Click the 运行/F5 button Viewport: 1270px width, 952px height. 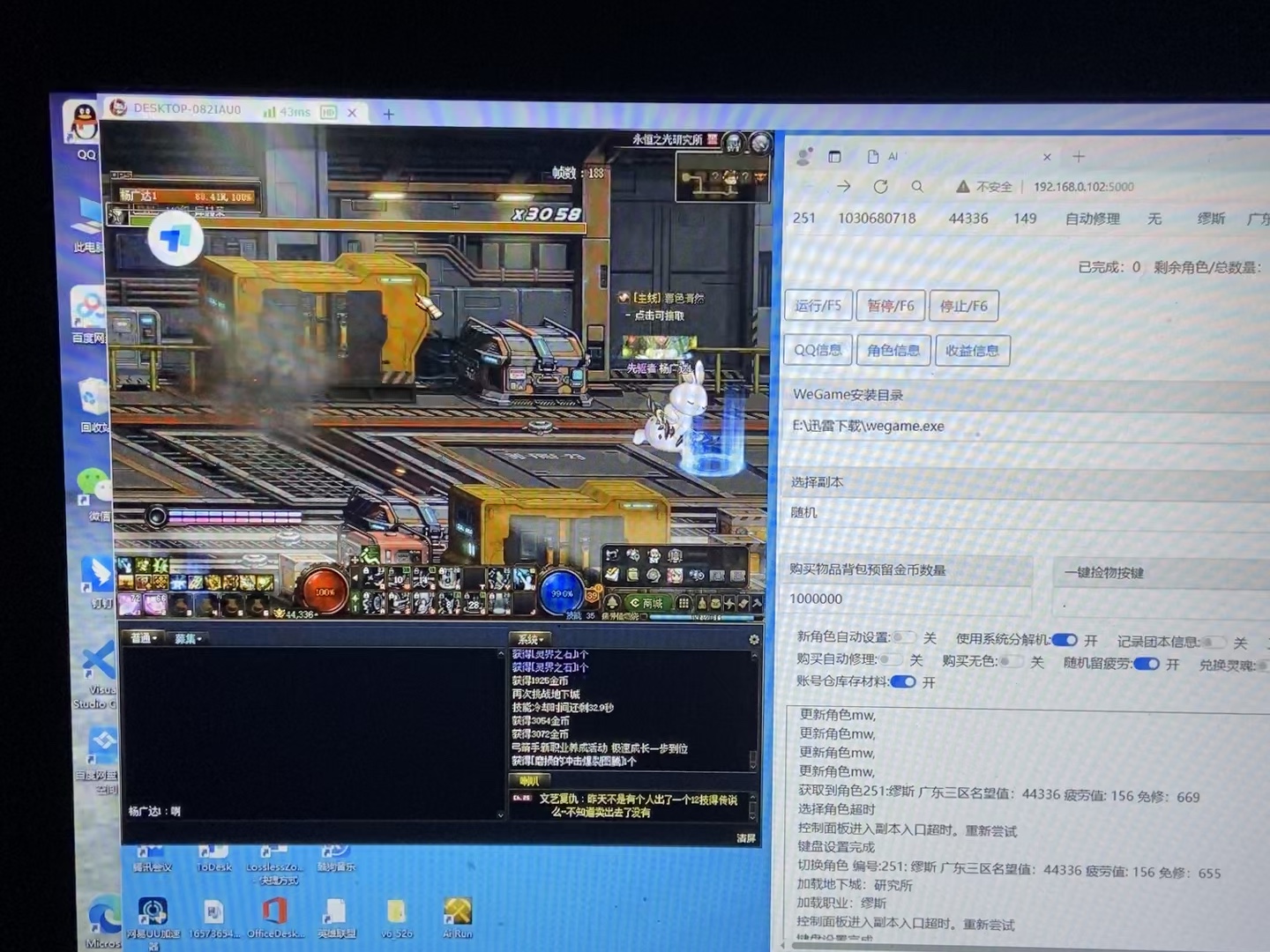pyautogui.click(x=818, y=305)
